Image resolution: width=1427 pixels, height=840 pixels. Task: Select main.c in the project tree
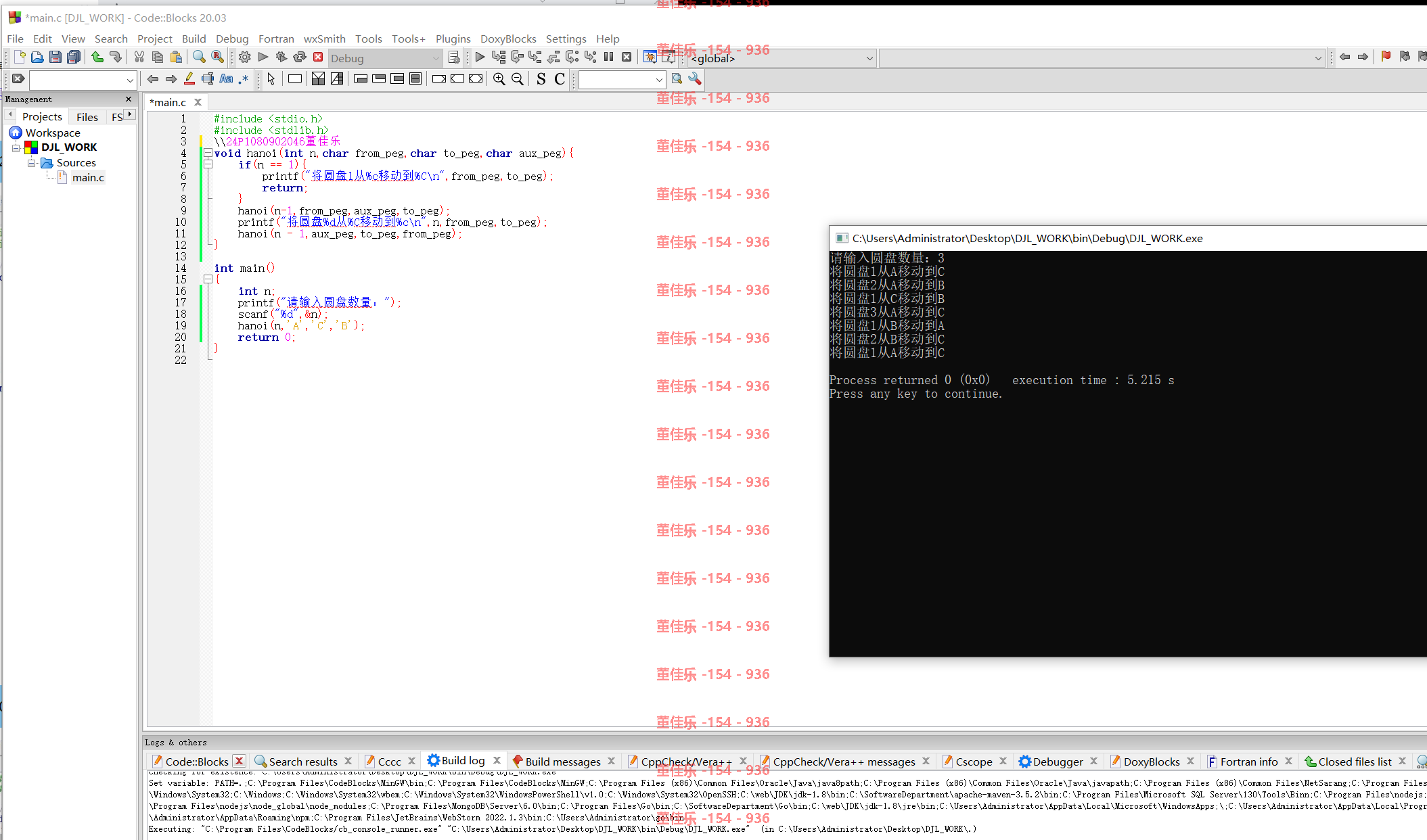point(88,178)
